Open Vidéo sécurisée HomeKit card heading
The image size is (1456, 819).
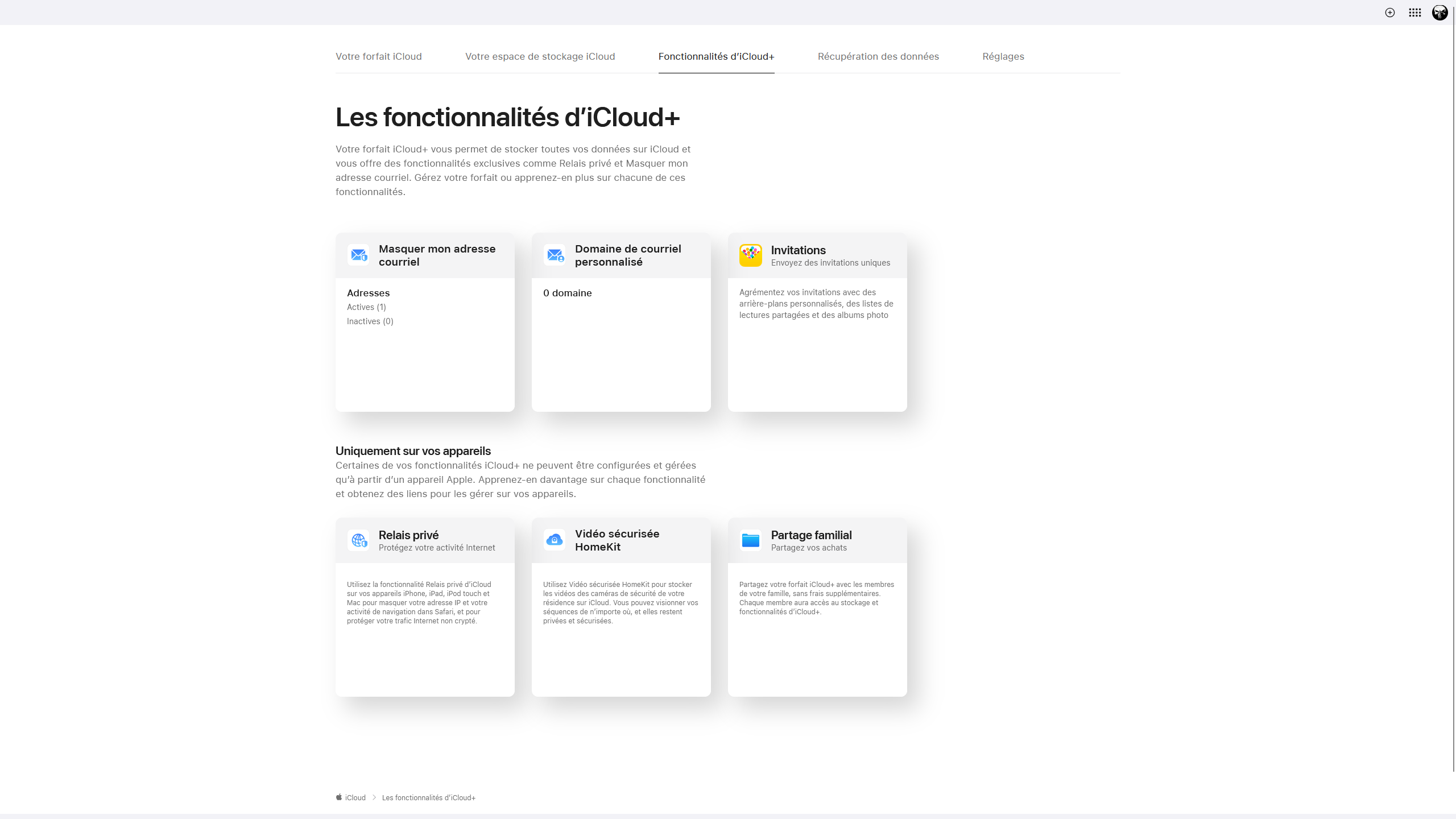tap(617, 540)
